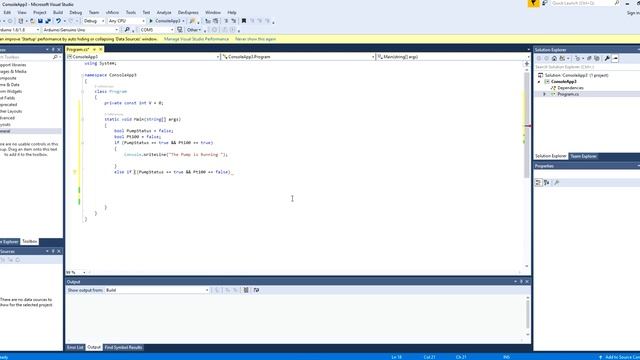Open the vMicro menu
The height and width of the screenshot is (360, 640).
click(x=112, y=13)
